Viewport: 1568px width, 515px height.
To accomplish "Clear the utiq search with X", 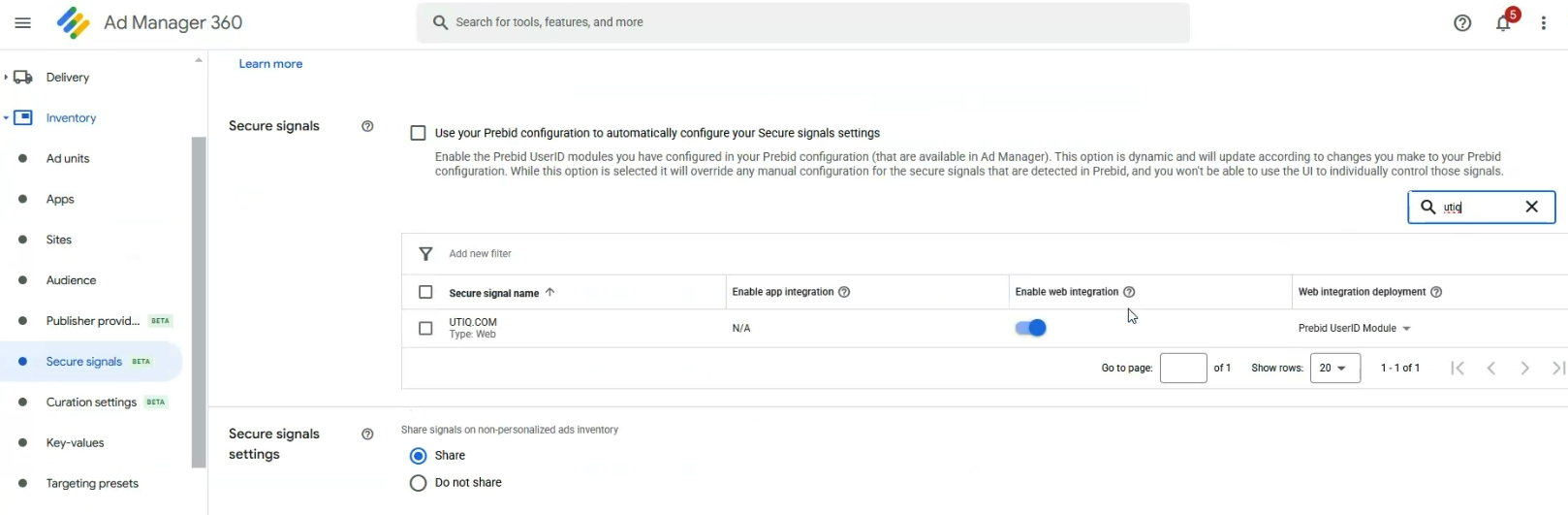I will [x=1531, y=207].
